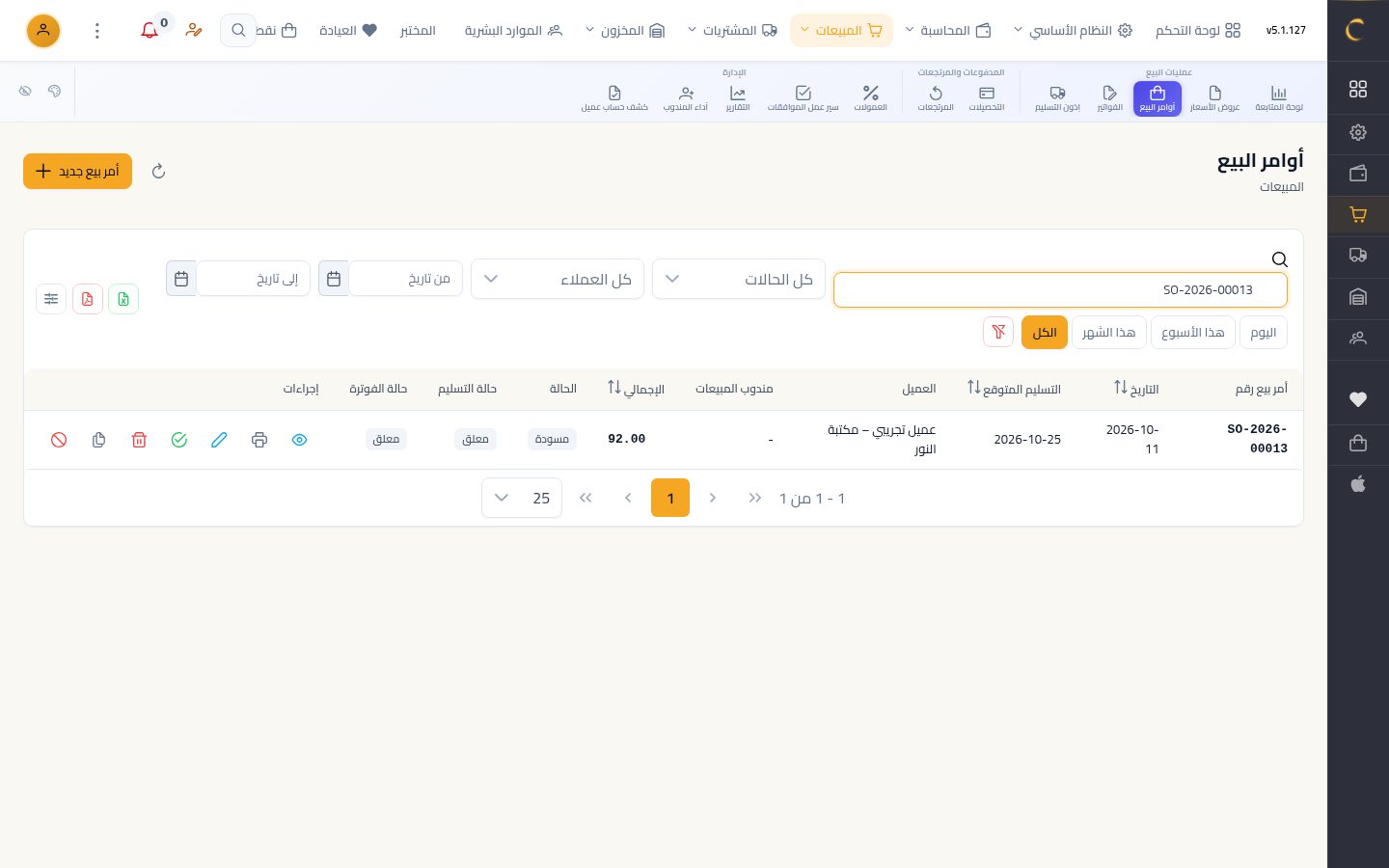Export the orders list to PDF
The width and height of the screenshot is (1389, 868).
(88, 299)
